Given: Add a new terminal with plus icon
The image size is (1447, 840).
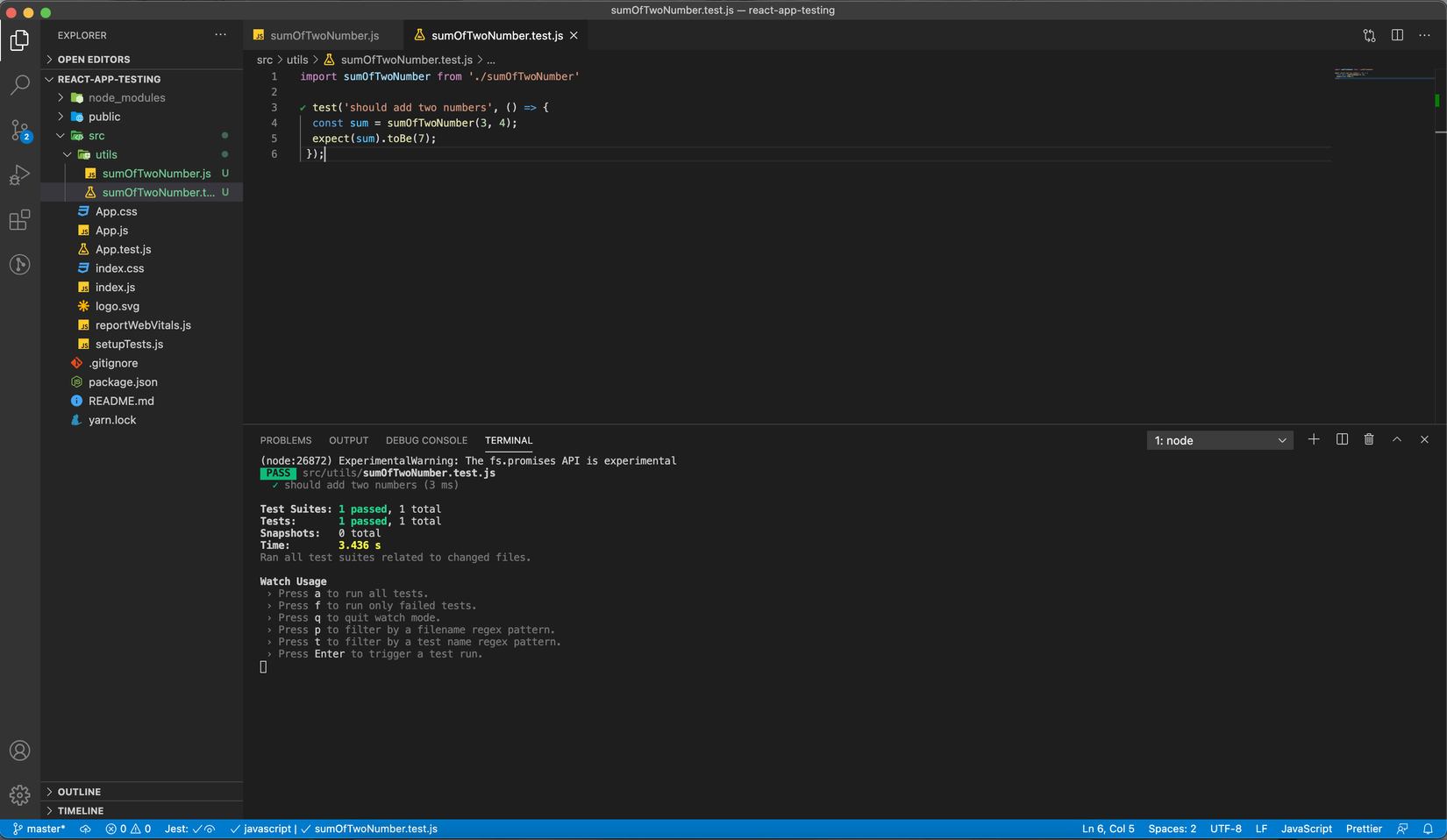Looking at the screenshot, I should 1314,439.
